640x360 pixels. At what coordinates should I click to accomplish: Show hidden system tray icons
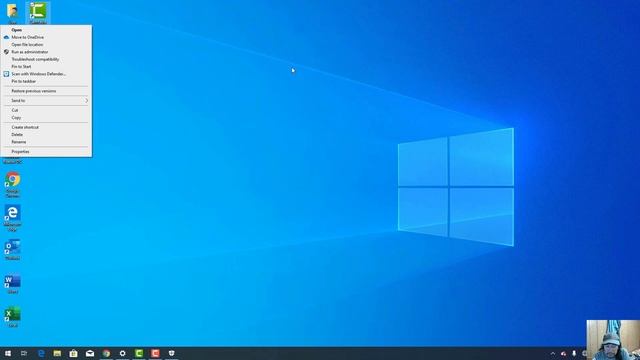553,353
